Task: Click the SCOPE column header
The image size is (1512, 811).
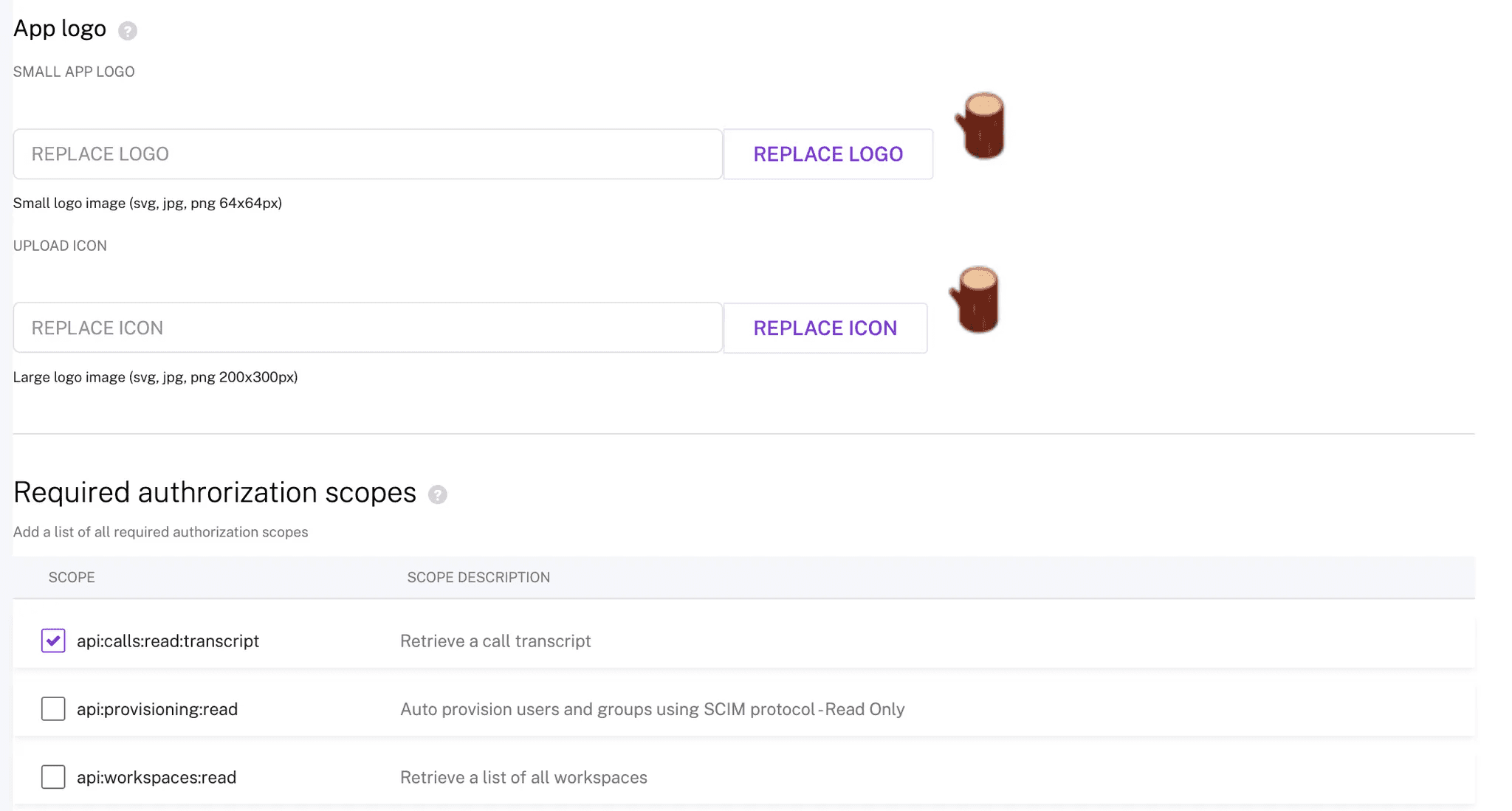Action: [x=72, y=577]
